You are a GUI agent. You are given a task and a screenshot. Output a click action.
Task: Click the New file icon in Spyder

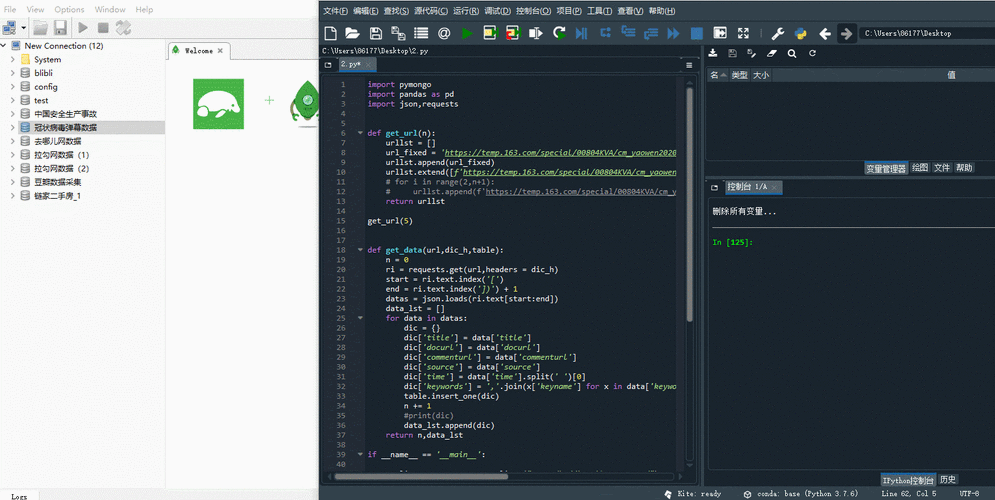(330, 33)
